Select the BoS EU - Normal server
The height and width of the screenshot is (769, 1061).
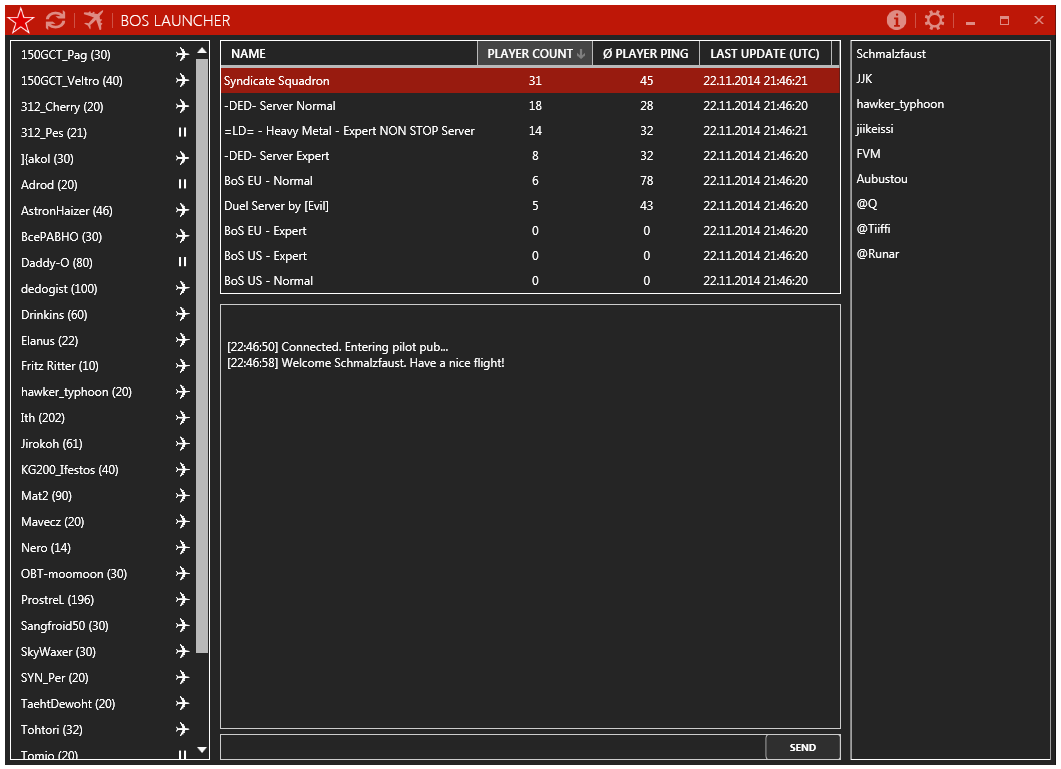point(530,181)
